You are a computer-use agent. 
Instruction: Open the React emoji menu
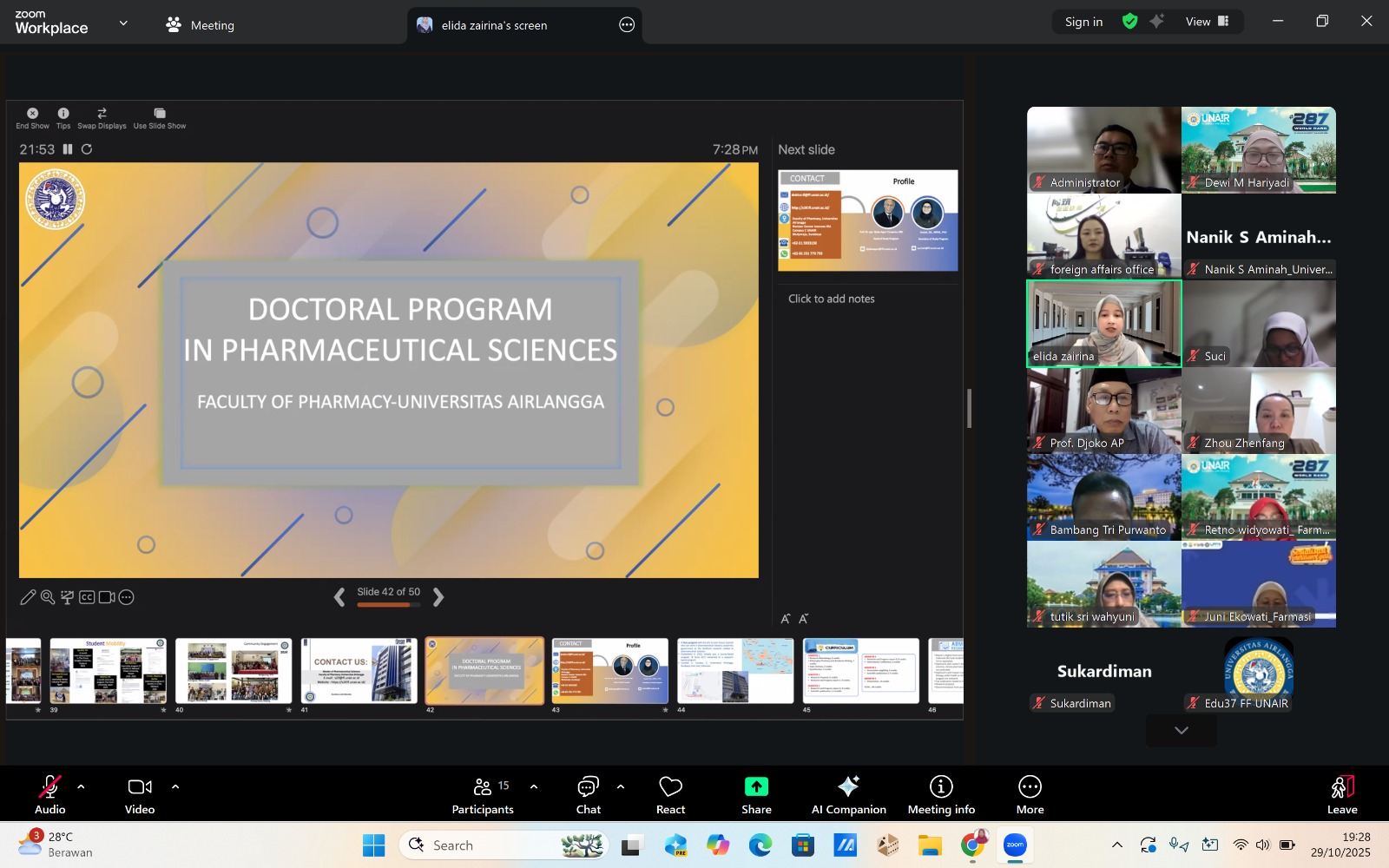670,794
